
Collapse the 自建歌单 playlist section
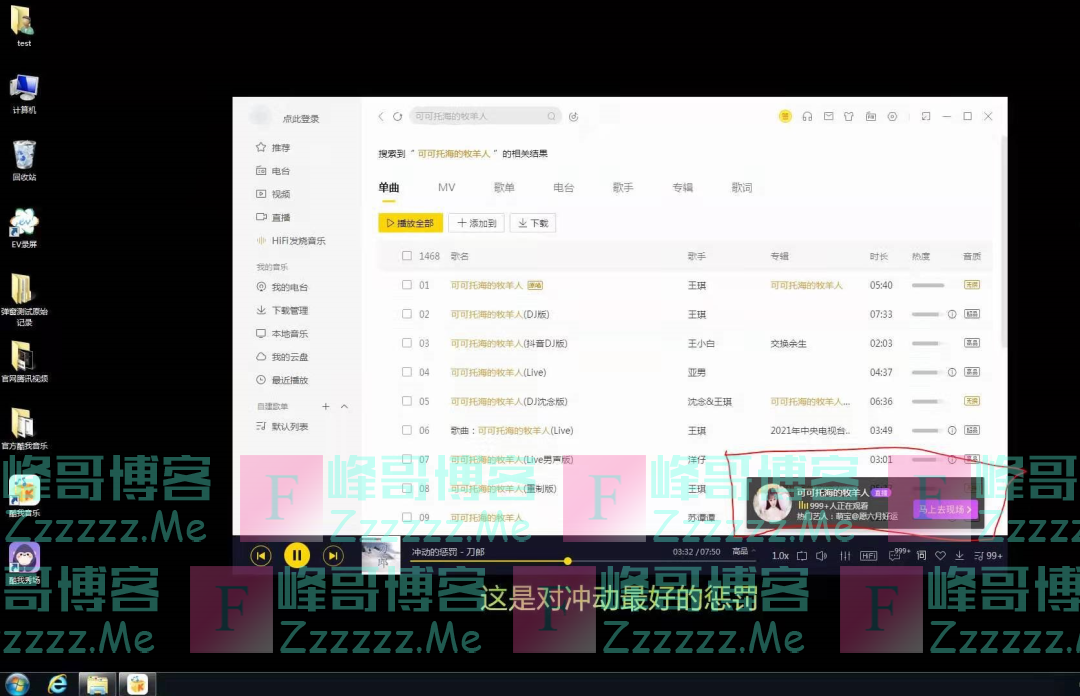point(344,407)
